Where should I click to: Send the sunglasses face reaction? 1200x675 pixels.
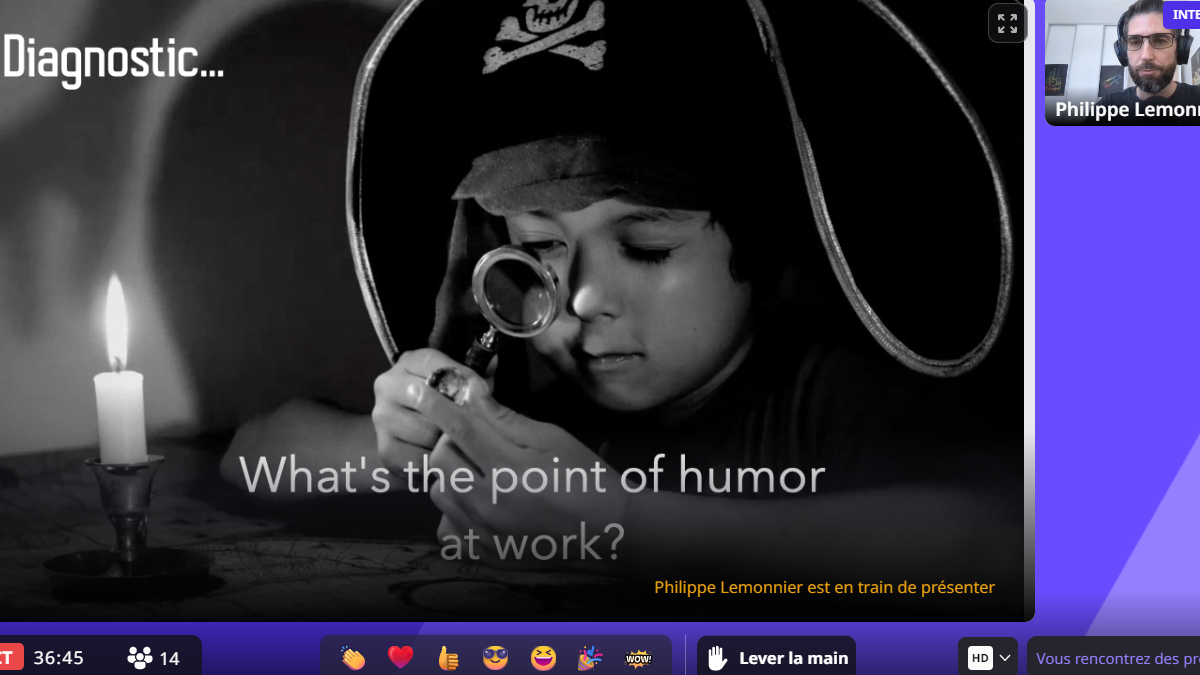495,658
